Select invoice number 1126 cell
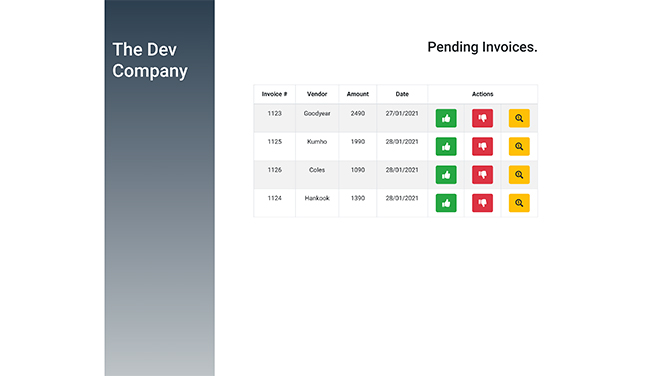Viewport: 650px width, 376px height. (x=274, y=175)
